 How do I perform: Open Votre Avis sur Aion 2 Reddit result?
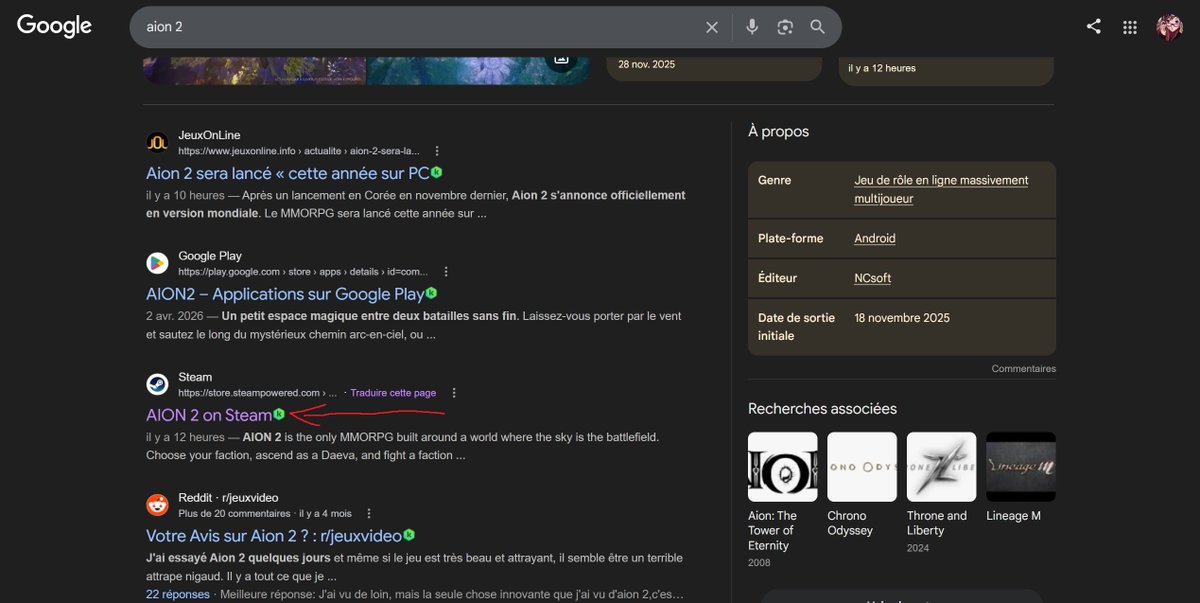[274, 537]
